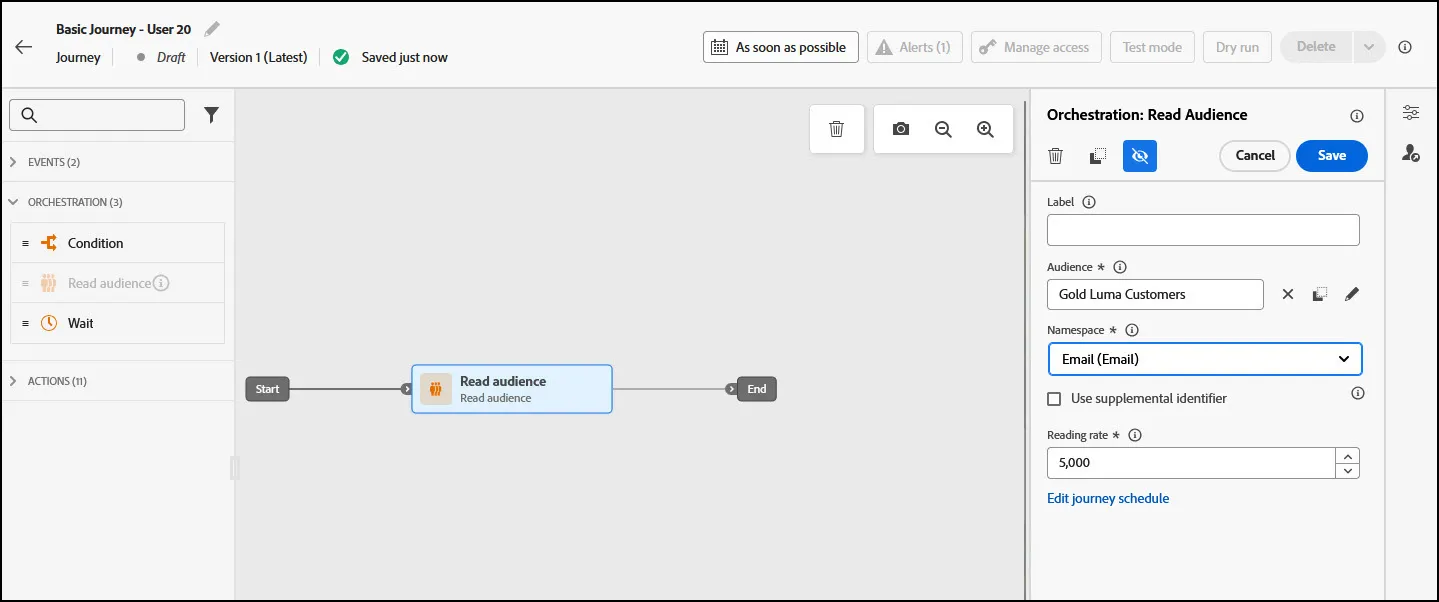Take a canvas screenshot with camera icon

[x=901, y=129]
